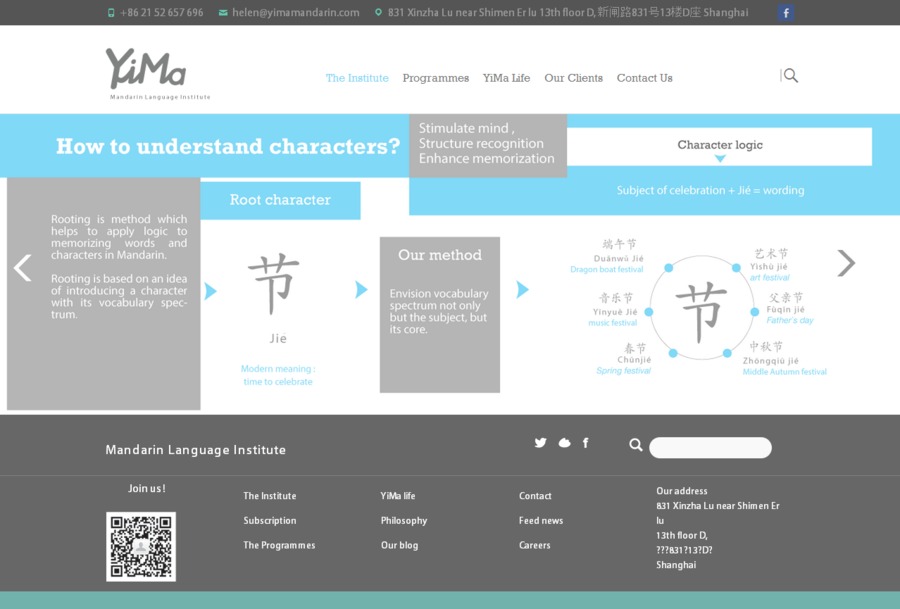
Task: Open footer link Feed news
Action: (x=541, y=521)
